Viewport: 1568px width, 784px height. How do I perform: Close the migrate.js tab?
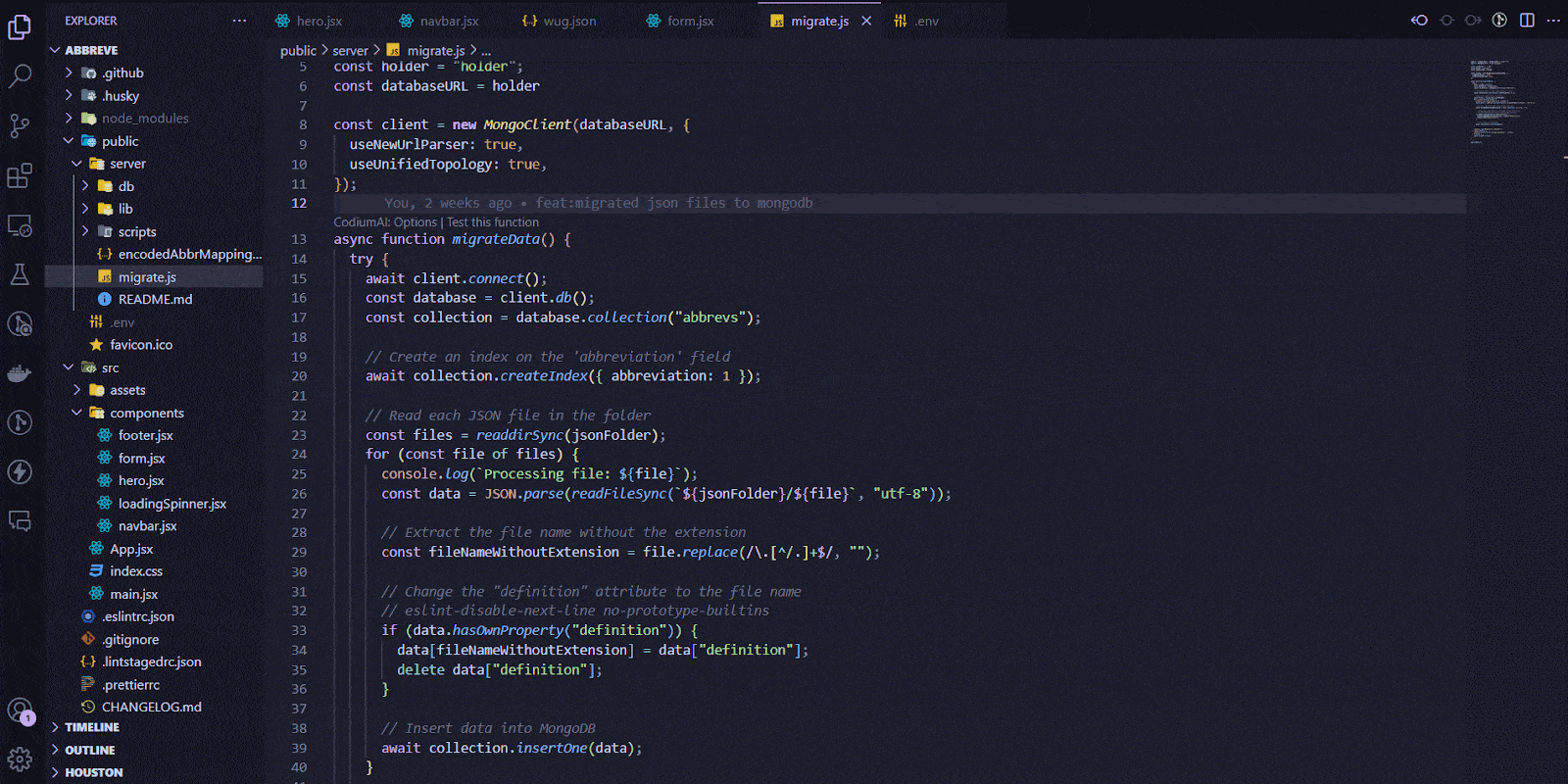866,21
